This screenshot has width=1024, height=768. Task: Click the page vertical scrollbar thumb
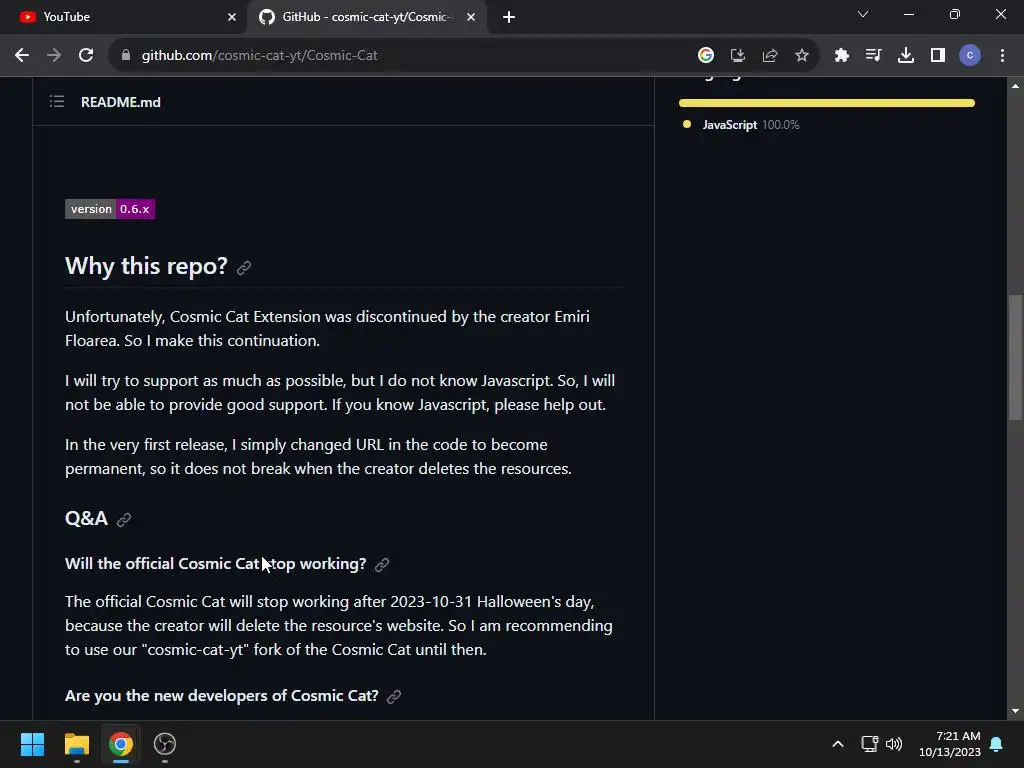coord(1015,357)
